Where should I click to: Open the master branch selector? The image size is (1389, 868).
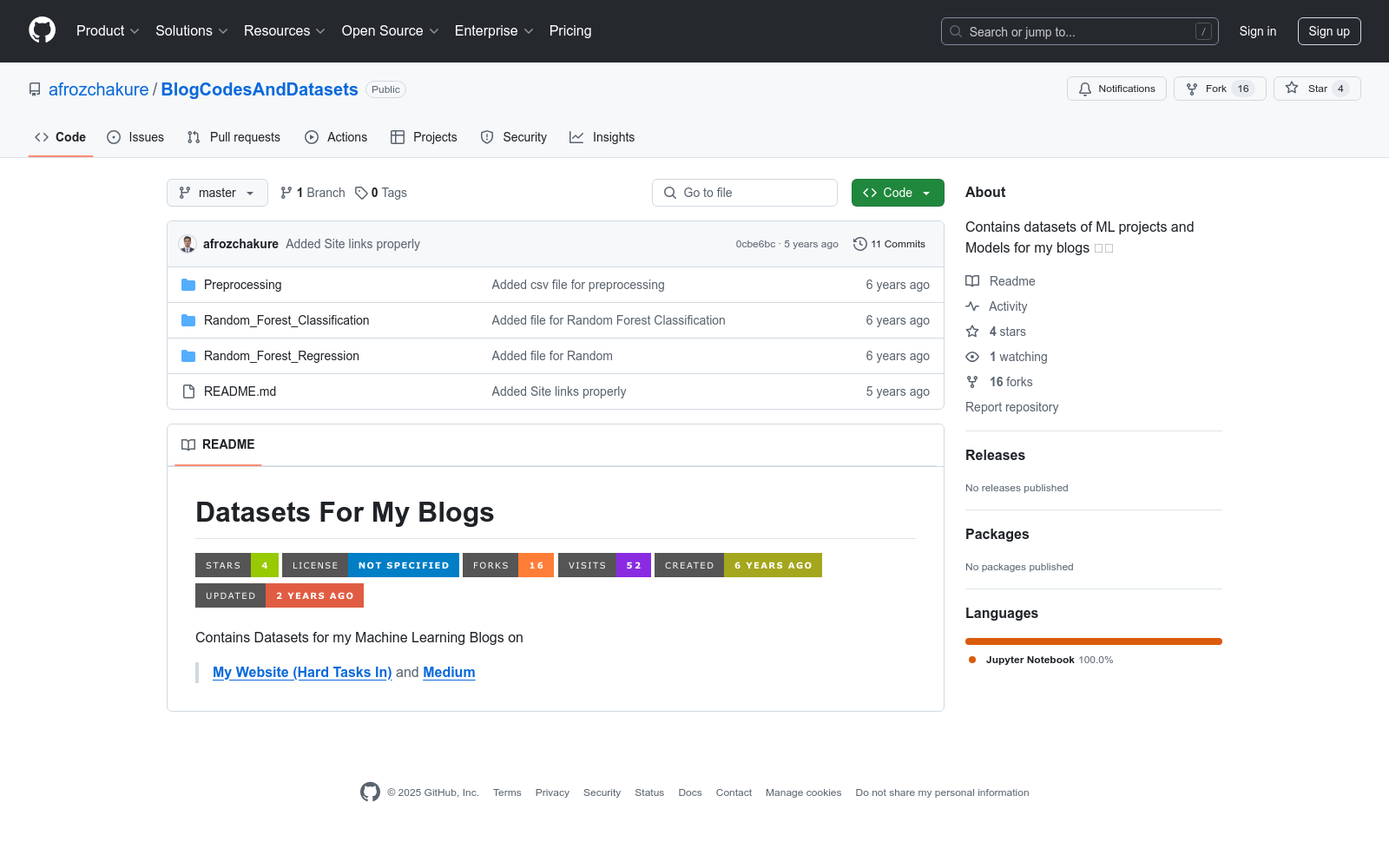click(x=217, y=193)
